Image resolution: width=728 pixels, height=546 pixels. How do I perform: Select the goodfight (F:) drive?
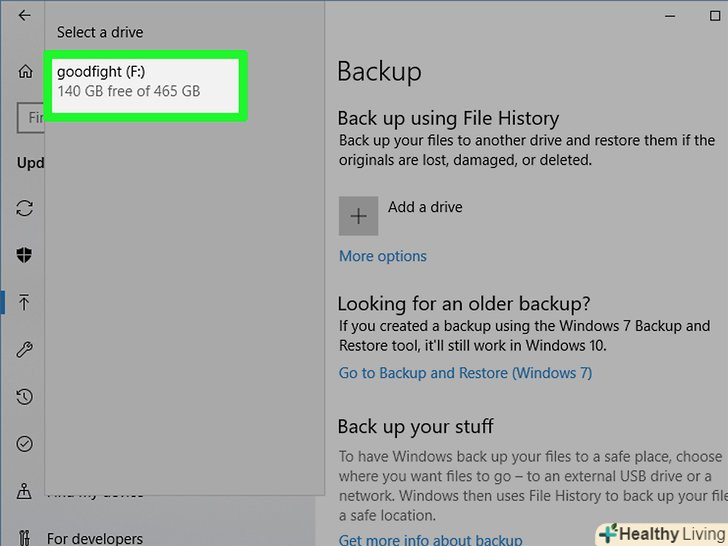coord(145,82)
